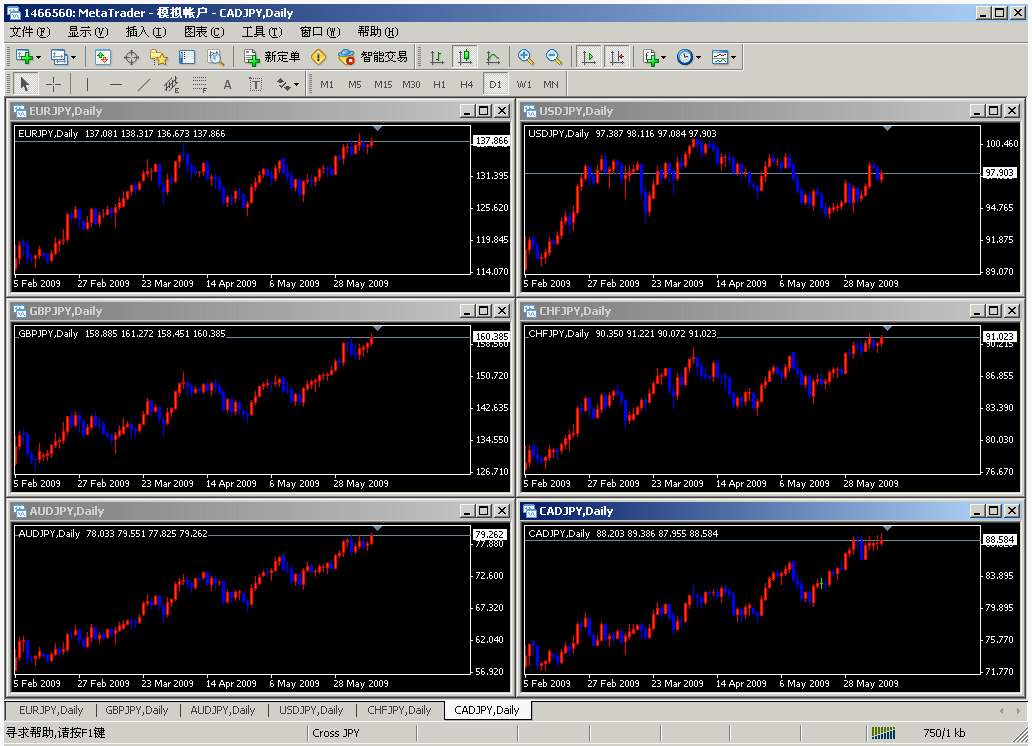This screenshot has height=746, width=1032.
Task: Select the D1 daily timeframe
Action: coord(495,84)
